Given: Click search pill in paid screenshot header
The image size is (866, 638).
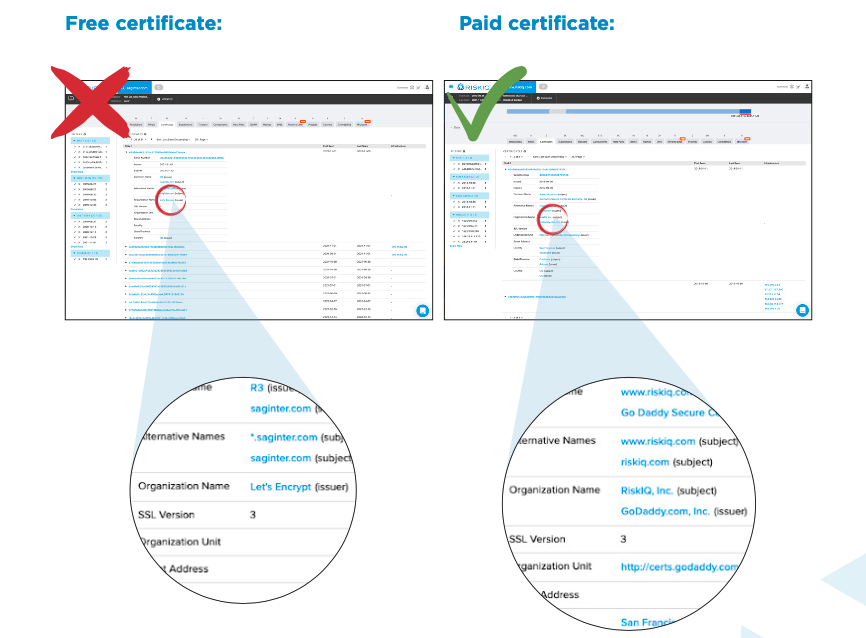Looking at the screenshot, I should [x=543, y=87].
